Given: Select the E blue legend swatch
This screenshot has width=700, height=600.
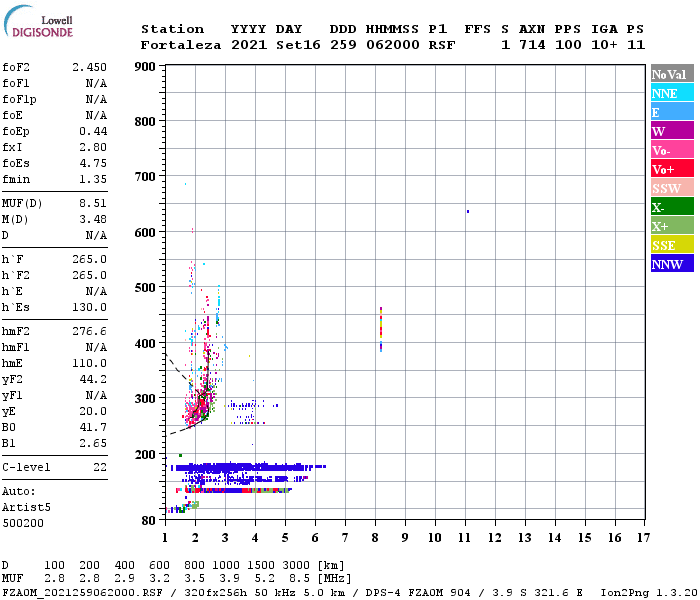Looking at the screenshot, I should point(672,112).
